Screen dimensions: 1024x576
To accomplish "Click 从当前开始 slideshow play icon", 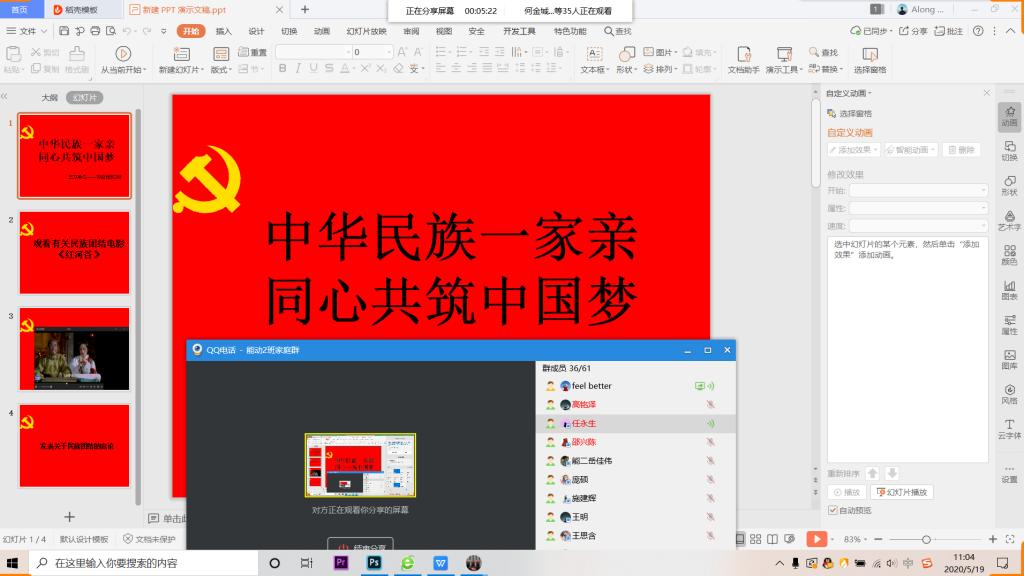I will pyautogui.click(x=123, y=53).
